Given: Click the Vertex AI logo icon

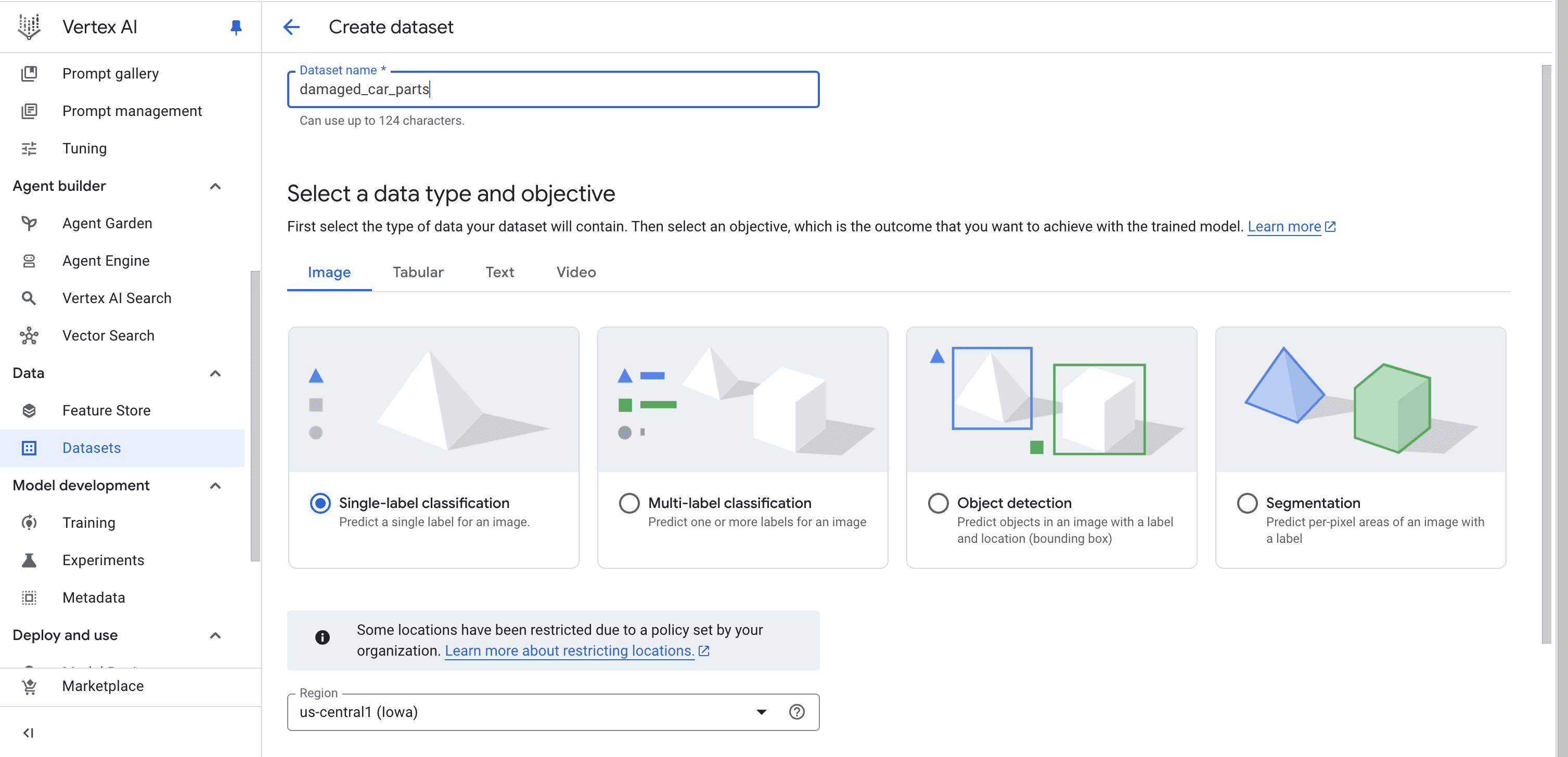Looking at the screenshot, I should click(29, 27).
